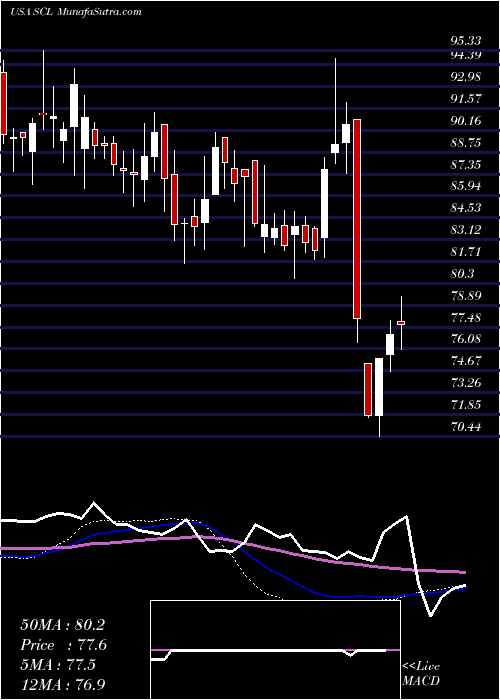Select the 91.57 price axis label
This screenshot has width=500, height=700.
click(x=466, y=99)
